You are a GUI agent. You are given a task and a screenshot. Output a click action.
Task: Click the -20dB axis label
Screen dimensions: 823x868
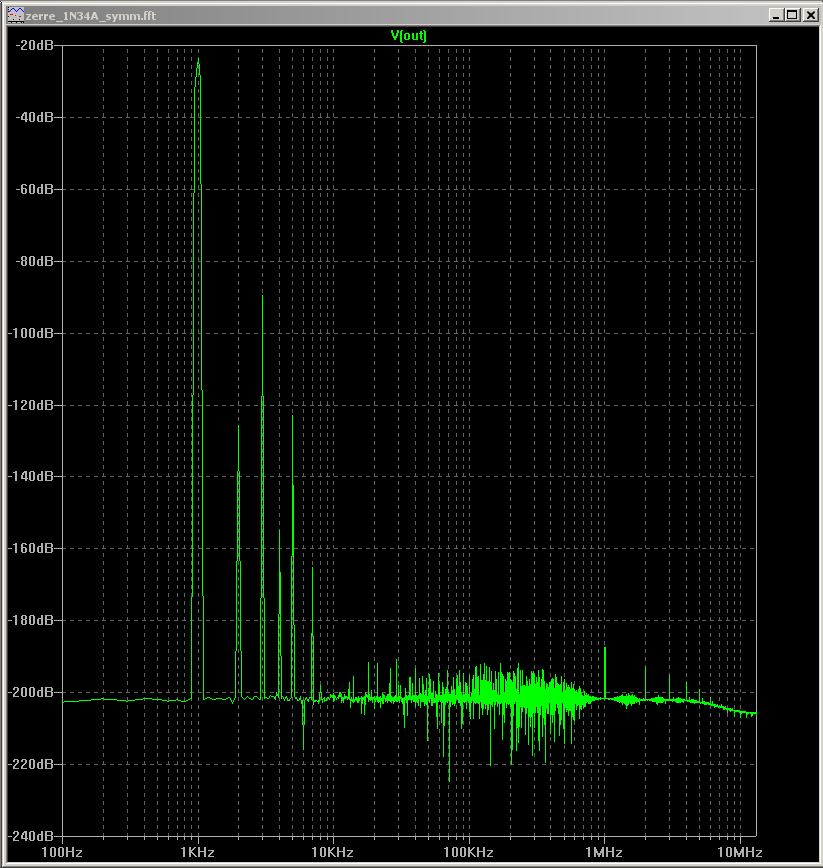coord(34,45)
